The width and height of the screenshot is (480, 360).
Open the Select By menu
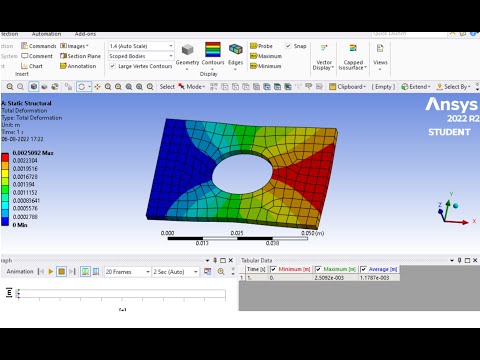[453, 87]
